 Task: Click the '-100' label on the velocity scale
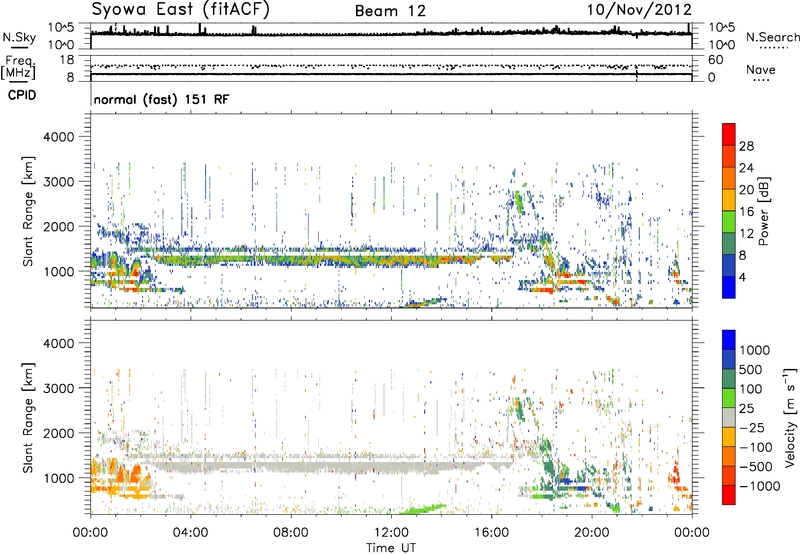(x=755, y=447)
